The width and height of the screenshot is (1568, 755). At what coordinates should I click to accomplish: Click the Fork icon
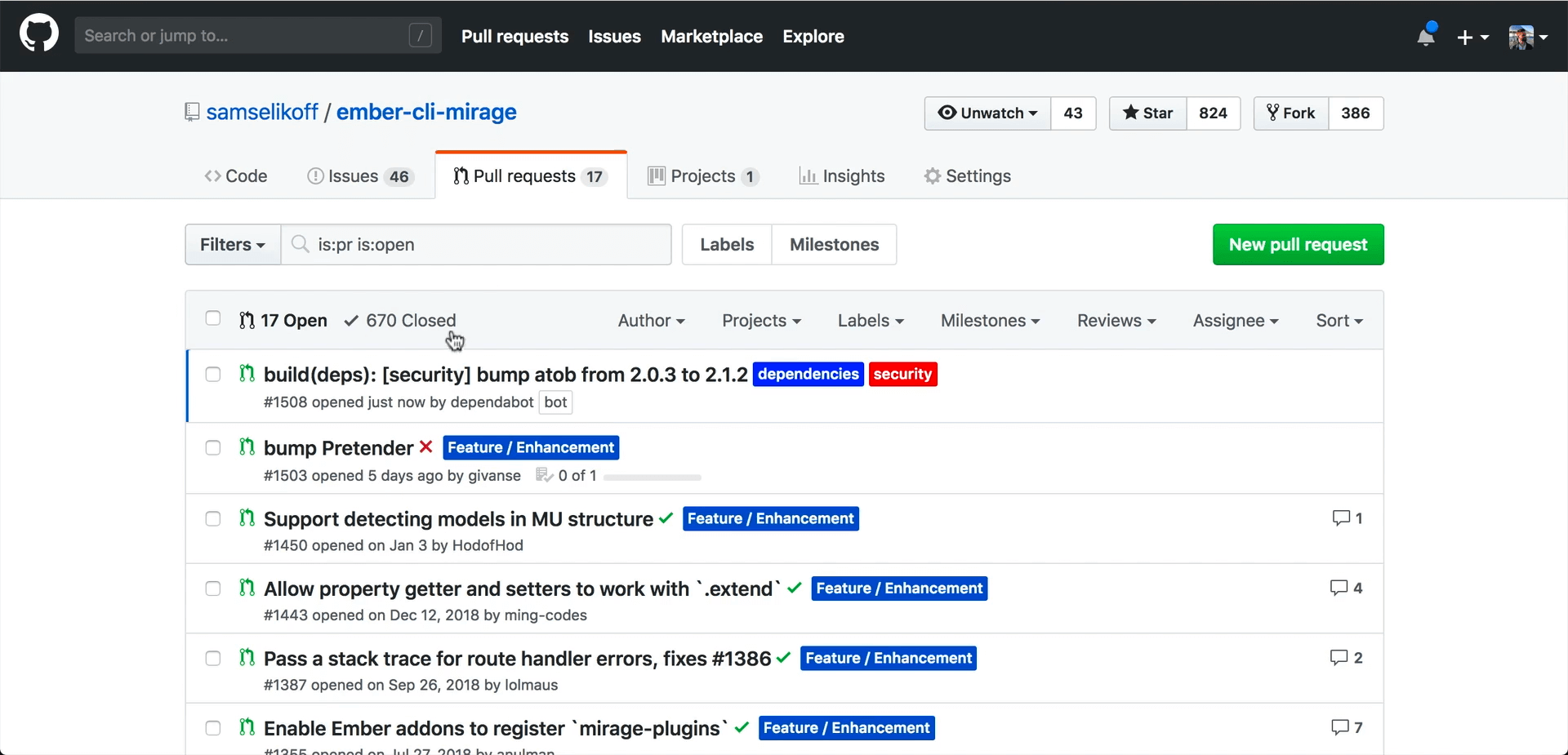1274,113
